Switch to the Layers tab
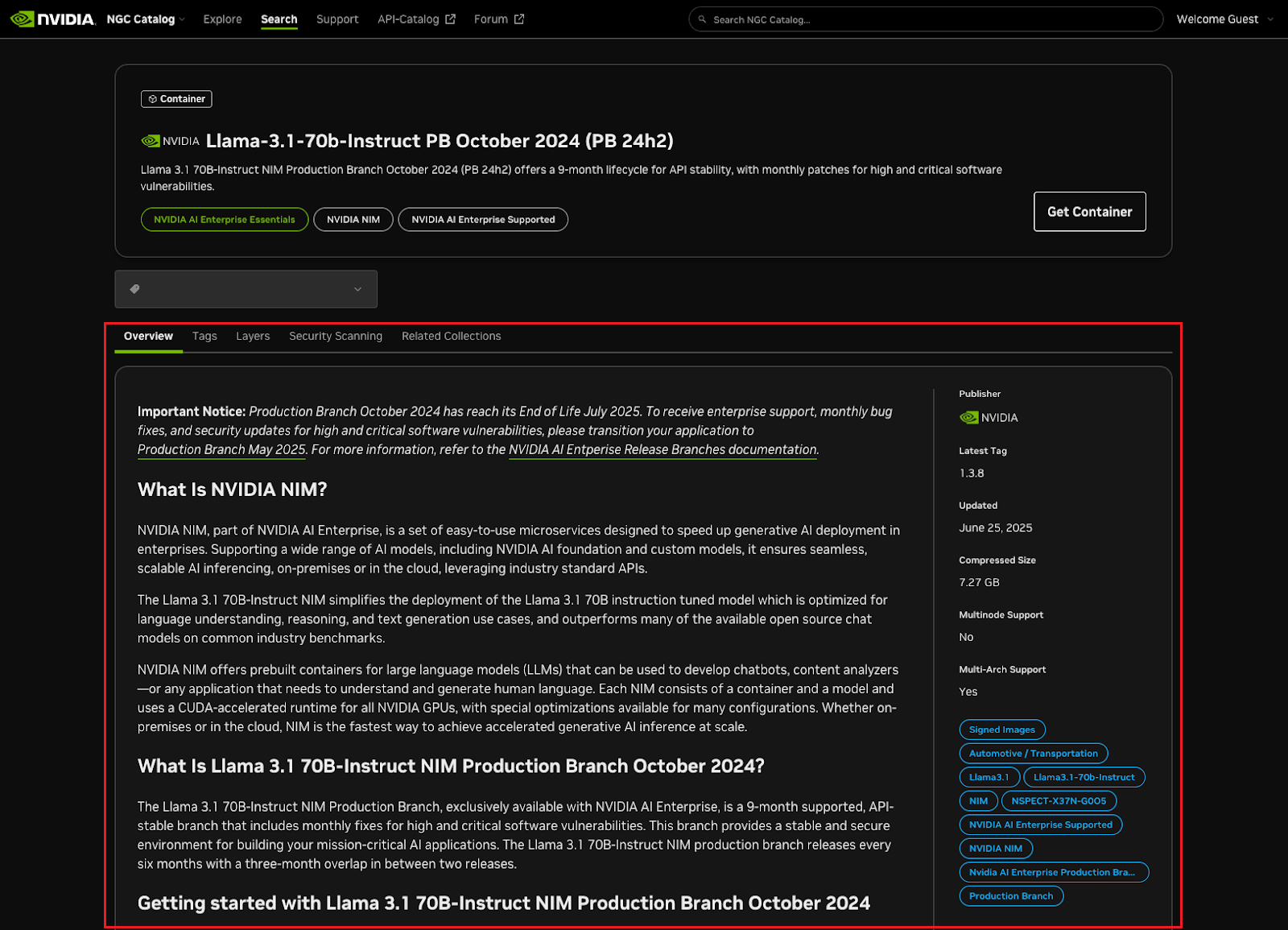1288x930 pixels. coord(253,336)
